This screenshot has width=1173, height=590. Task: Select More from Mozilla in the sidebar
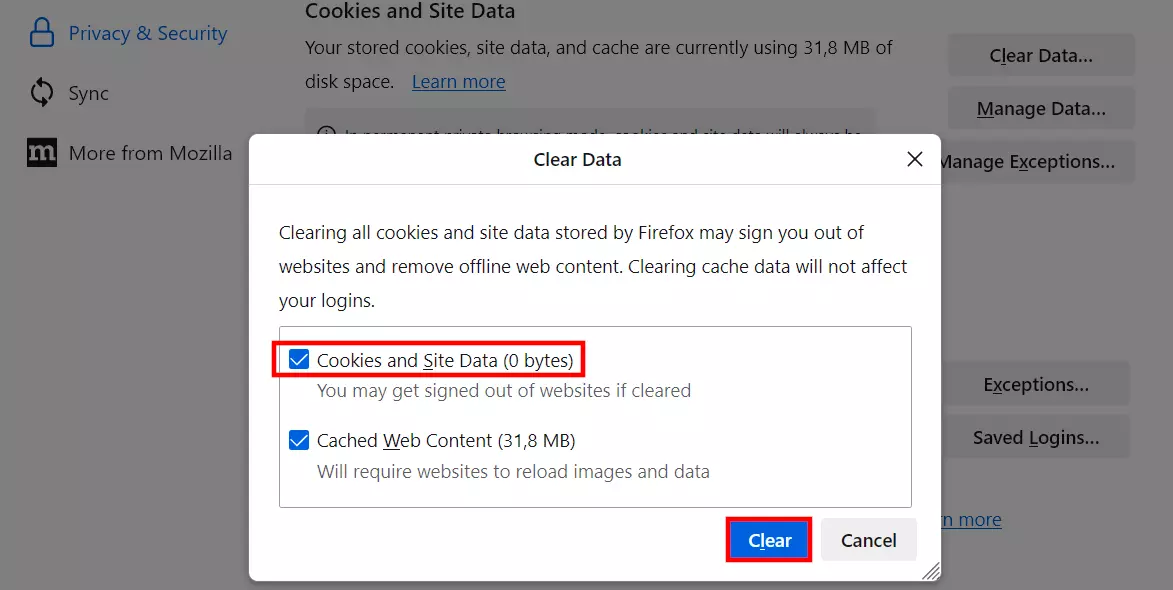click(150, 153)
